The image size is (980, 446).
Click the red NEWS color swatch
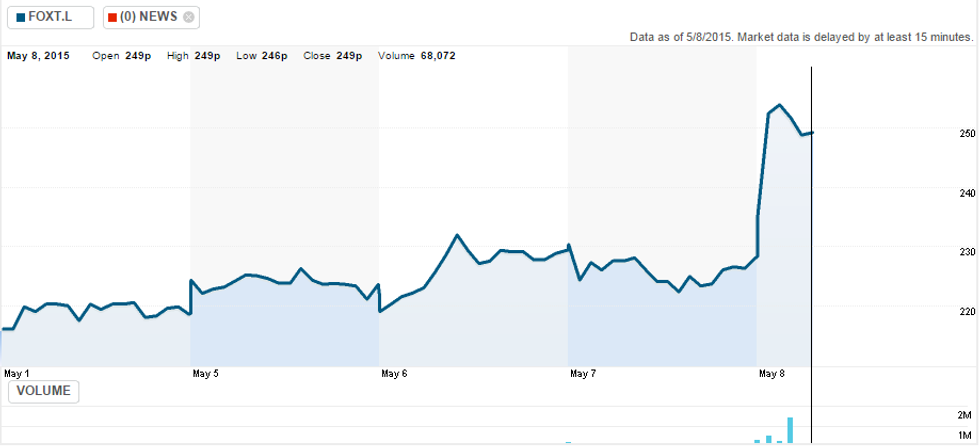[112, 17]
